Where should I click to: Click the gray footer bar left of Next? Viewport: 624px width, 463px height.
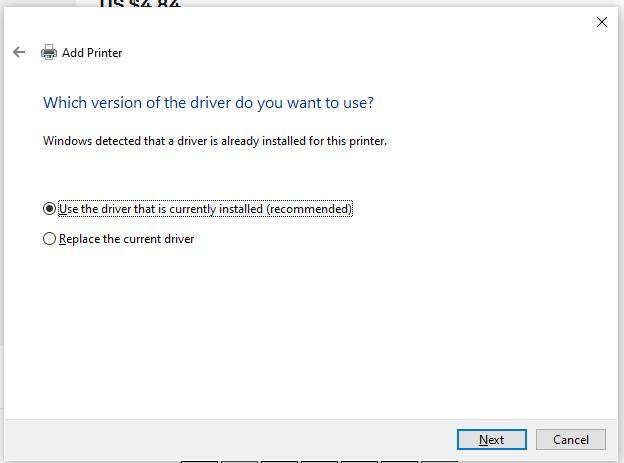pyautogui.click(x=231, y=440)
